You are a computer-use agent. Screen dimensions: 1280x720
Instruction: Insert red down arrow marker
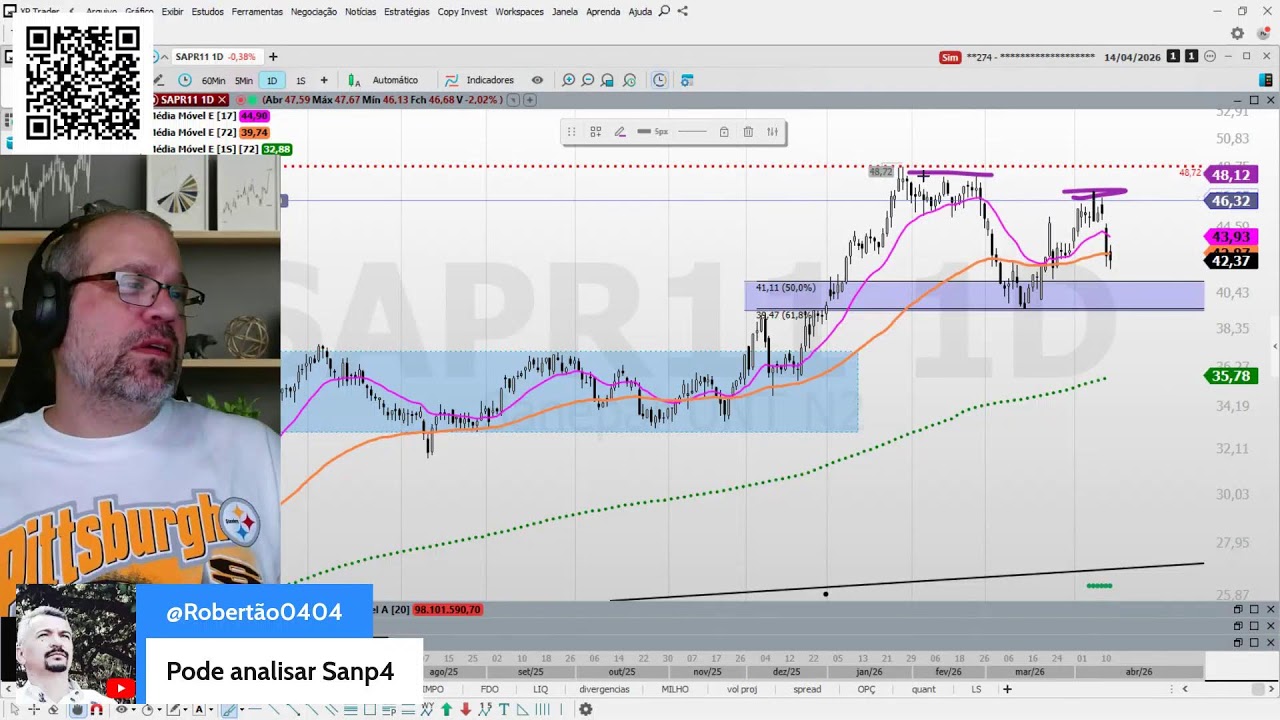[x=466, y=709]
